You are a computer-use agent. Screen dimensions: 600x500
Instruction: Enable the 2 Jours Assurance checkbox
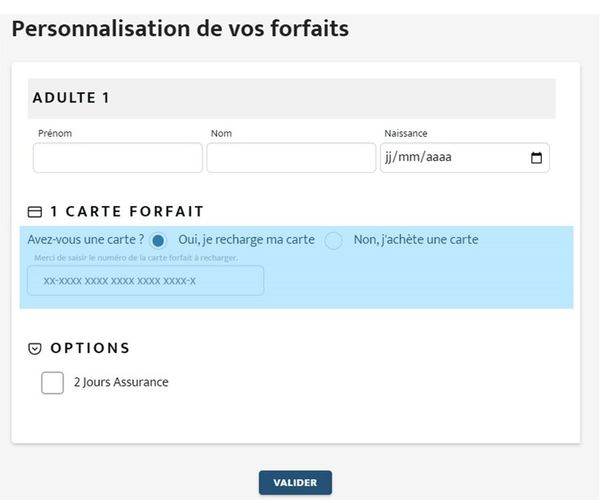(52, 382)
